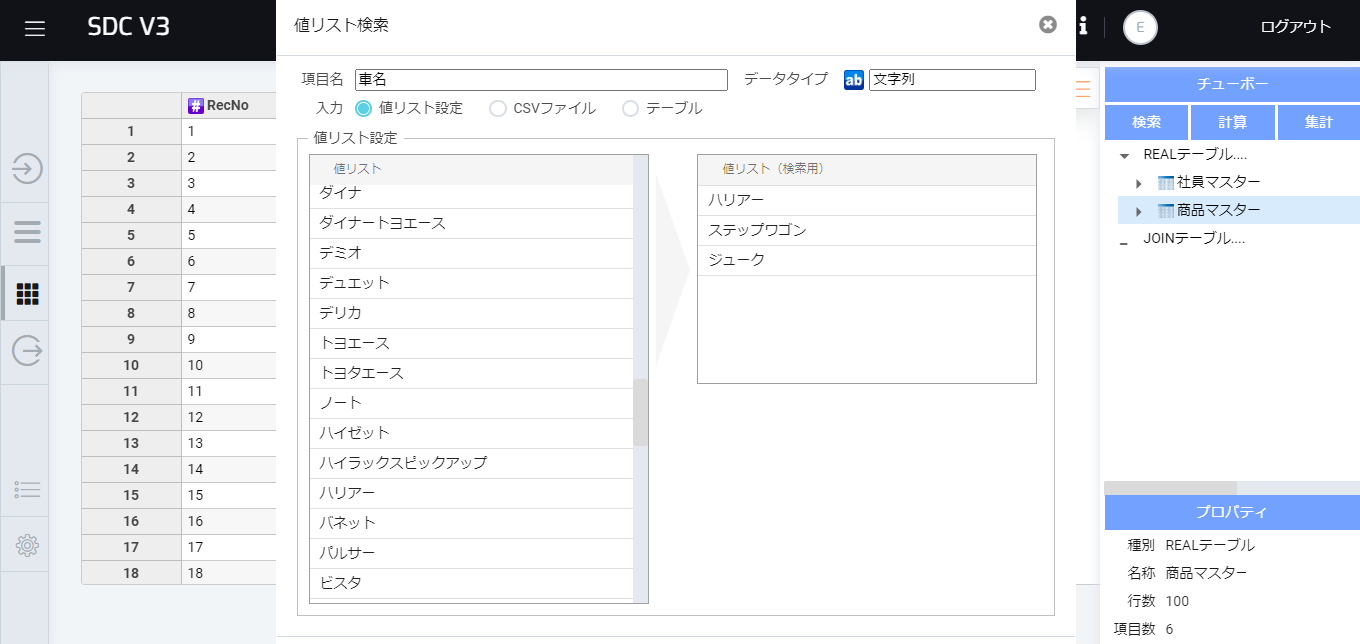Open the settings gear in the left sidebar
Viewport: 1360px width, 644px height.
pos(26,545)
